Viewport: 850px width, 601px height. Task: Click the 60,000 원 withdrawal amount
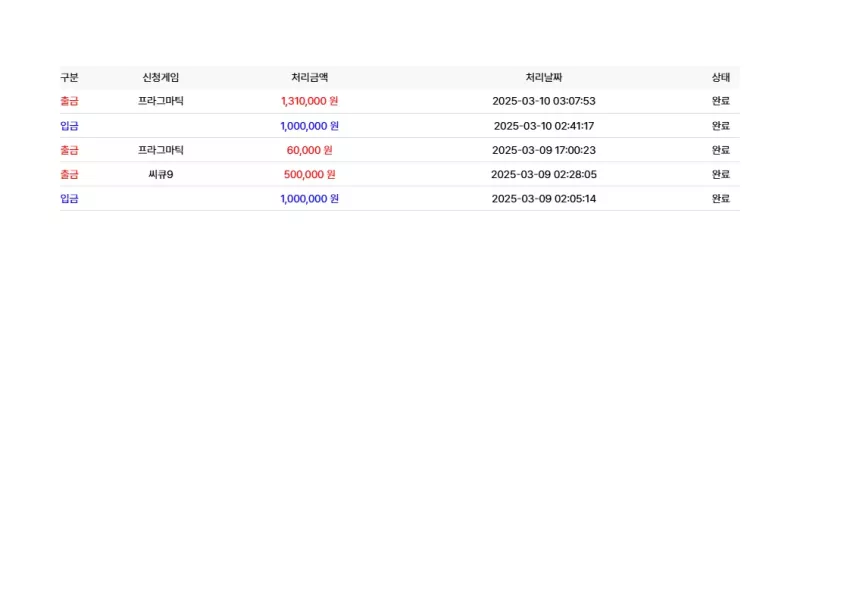[310, 150]
